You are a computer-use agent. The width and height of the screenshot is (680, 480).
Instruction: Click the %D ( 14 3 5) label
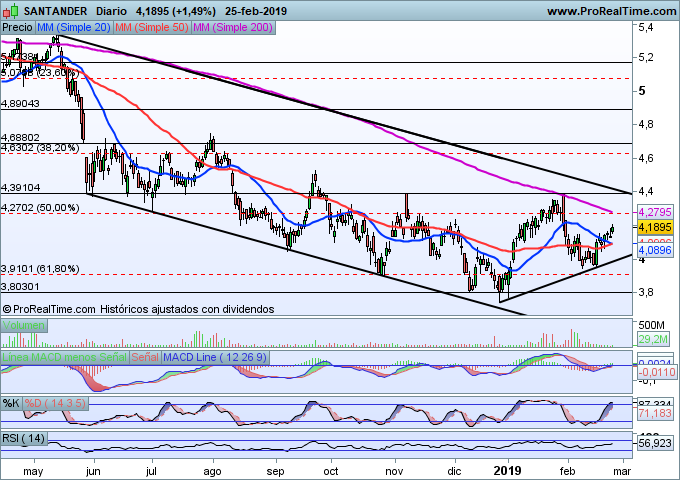(55, 404)
